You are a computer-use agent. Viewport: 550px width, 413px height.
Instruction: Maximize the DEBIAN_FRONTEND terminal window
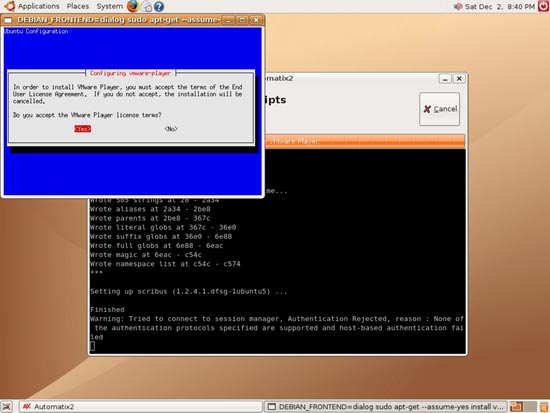pos(242,20)
